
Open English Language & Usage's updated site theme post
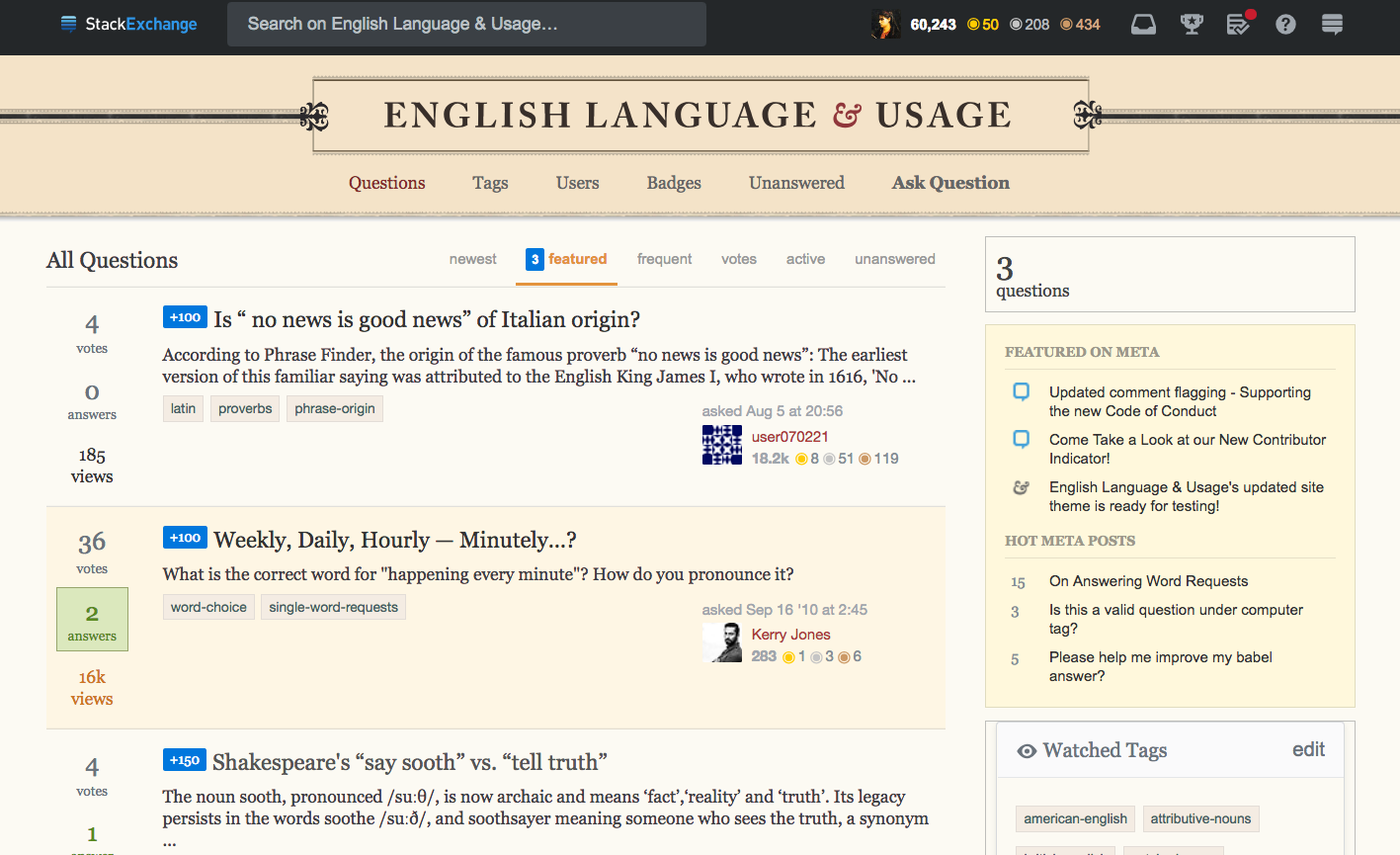click(1187, 496)
